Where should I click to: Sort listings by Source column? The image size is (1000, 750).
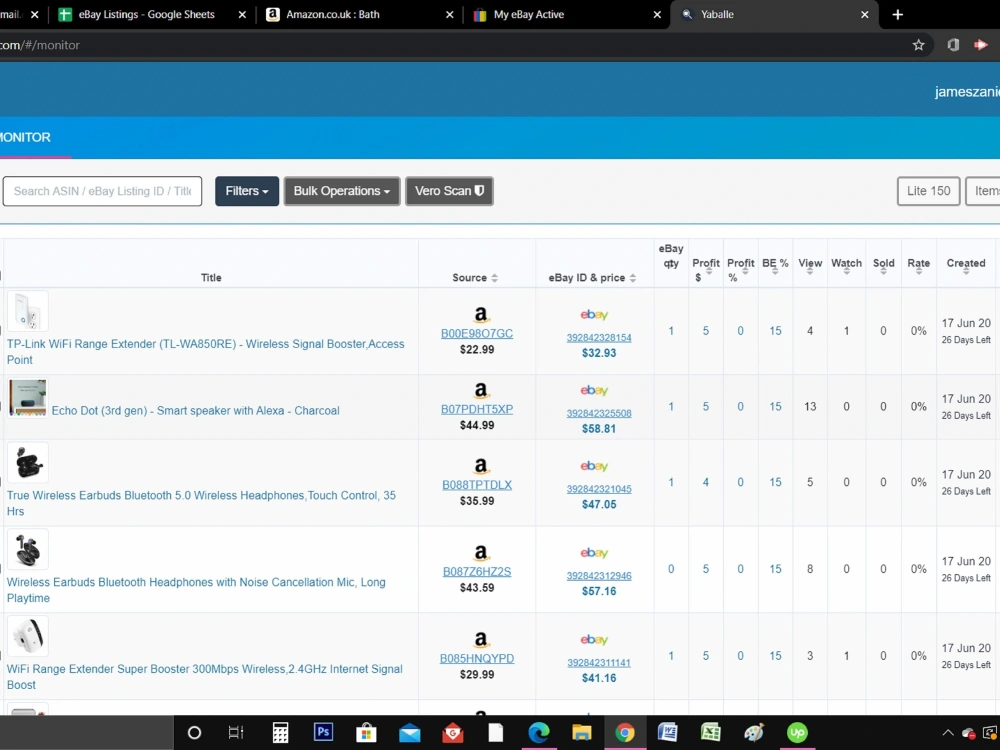coord(475,277)
